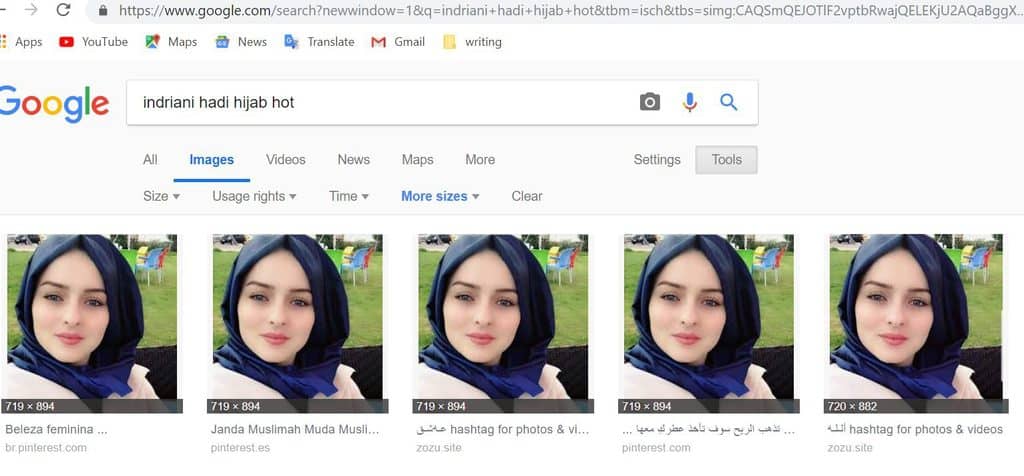Reload the page with refresh icon
1024x476 pixels.
coord(63,10)
